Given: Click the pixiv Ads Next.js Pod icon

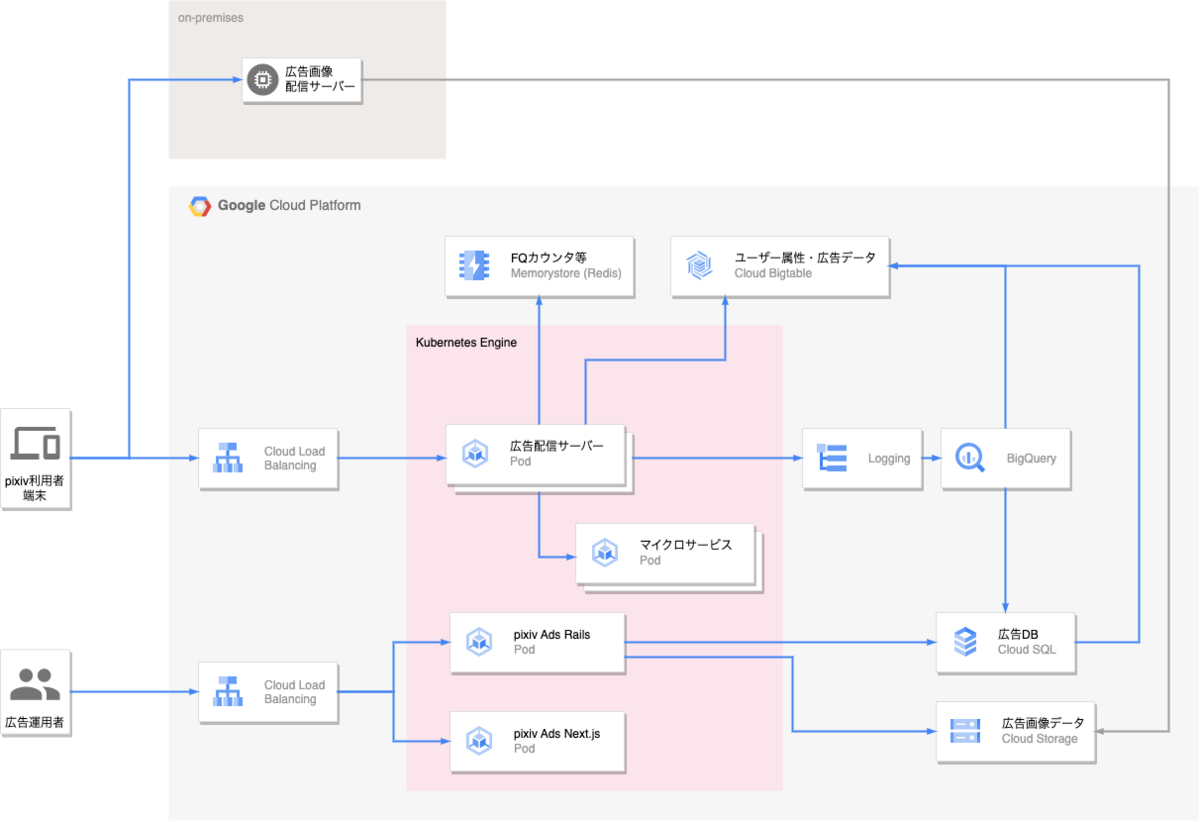Looking at the screenshot, I should [480, 741].
